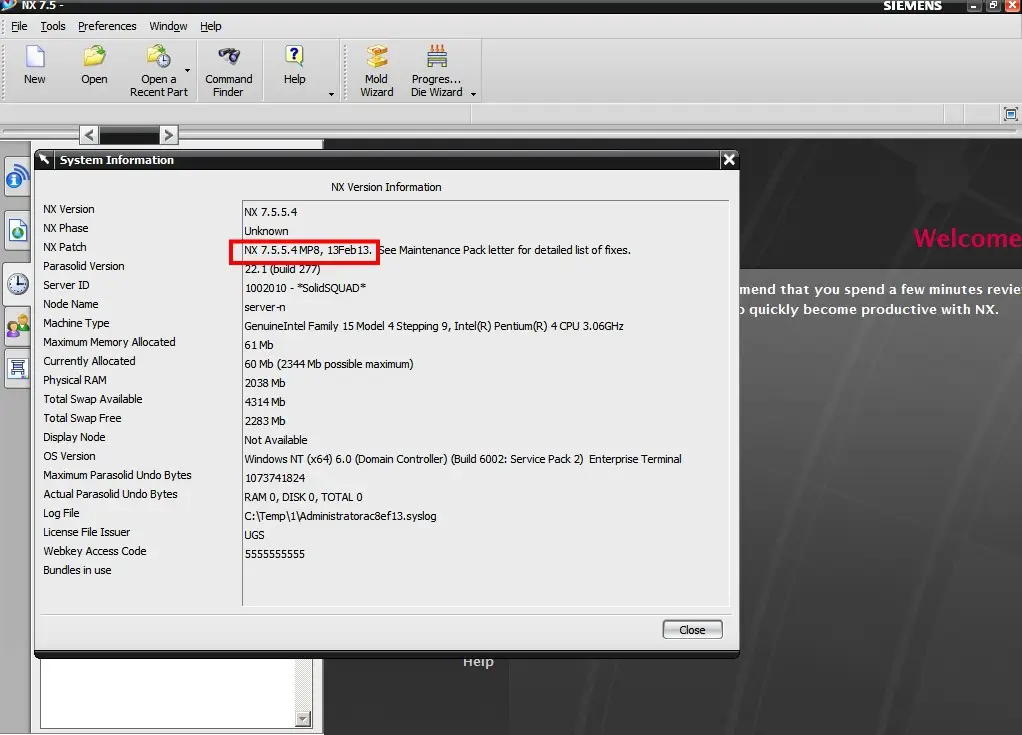Click the down arrow of lower panel scrollbar
The height and width of the screenshot is (735, 1022).
coord(303,719)
